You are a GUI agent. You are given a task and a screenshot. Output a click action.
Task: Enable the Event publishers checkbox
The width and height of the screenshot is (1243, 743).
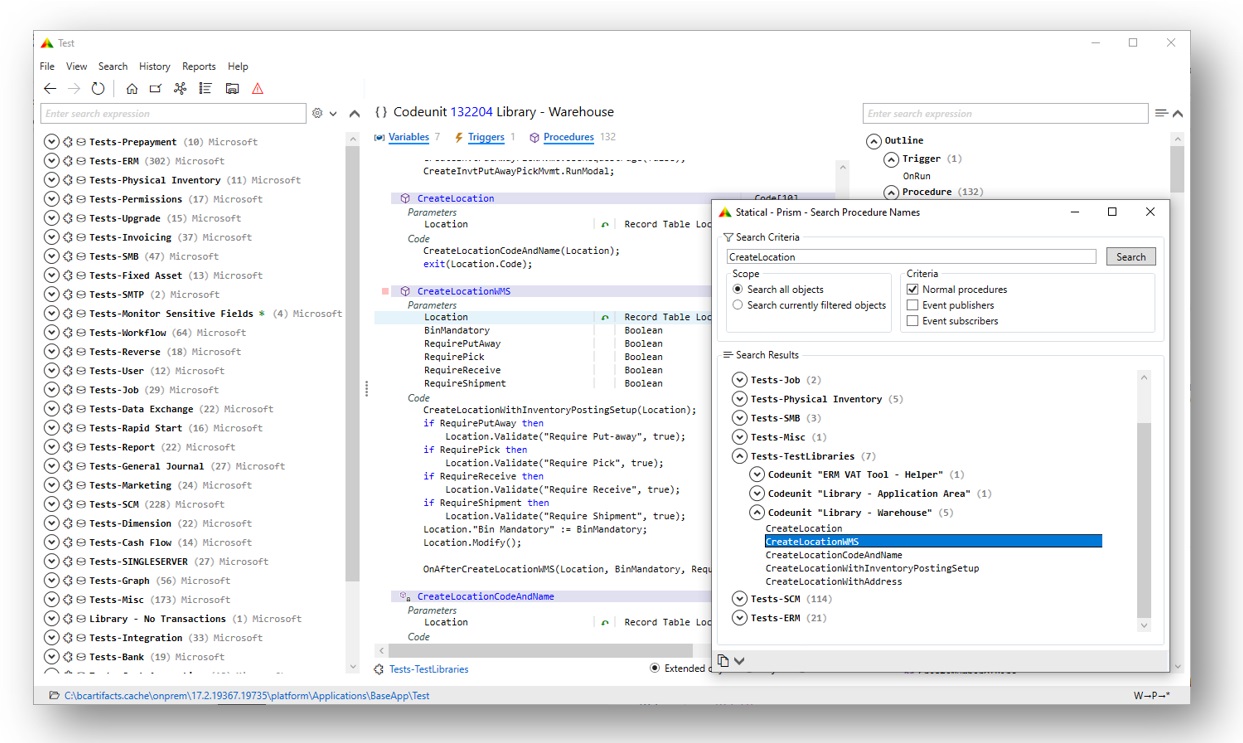[x=912, y=305]
